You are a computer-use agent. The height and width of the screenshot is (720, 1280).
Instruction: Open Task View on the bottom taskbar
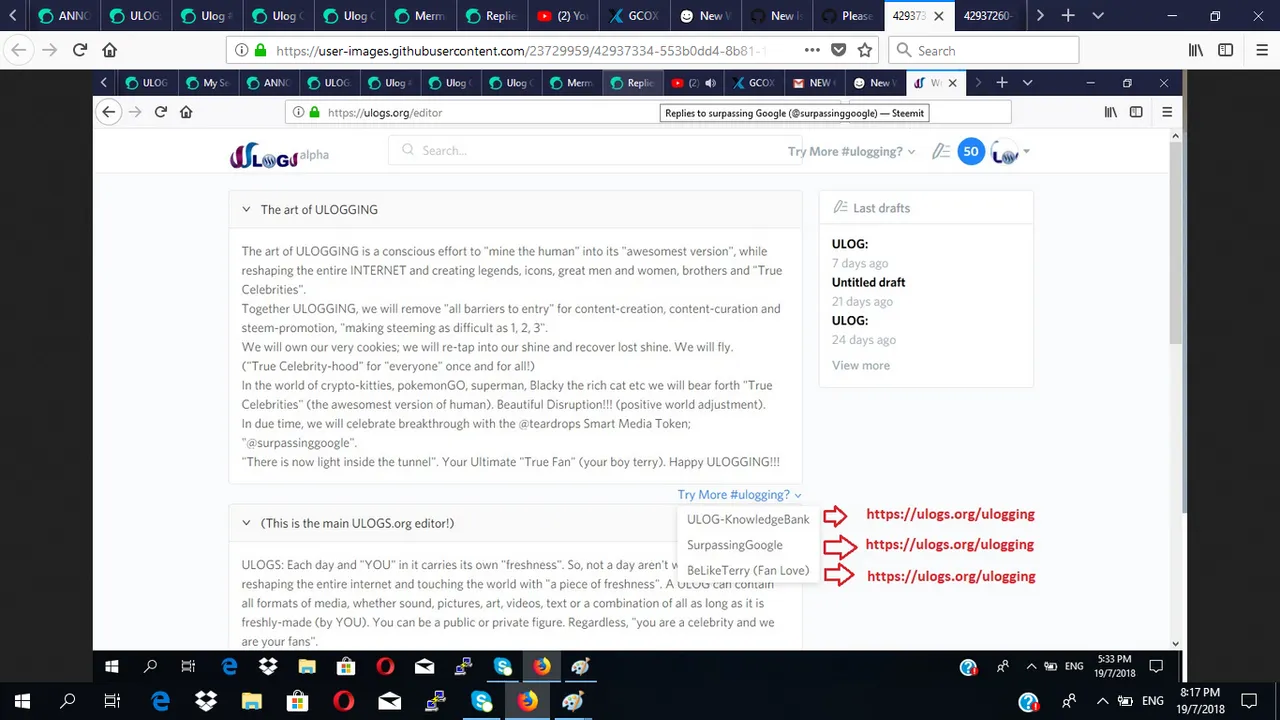pos(113,702)
